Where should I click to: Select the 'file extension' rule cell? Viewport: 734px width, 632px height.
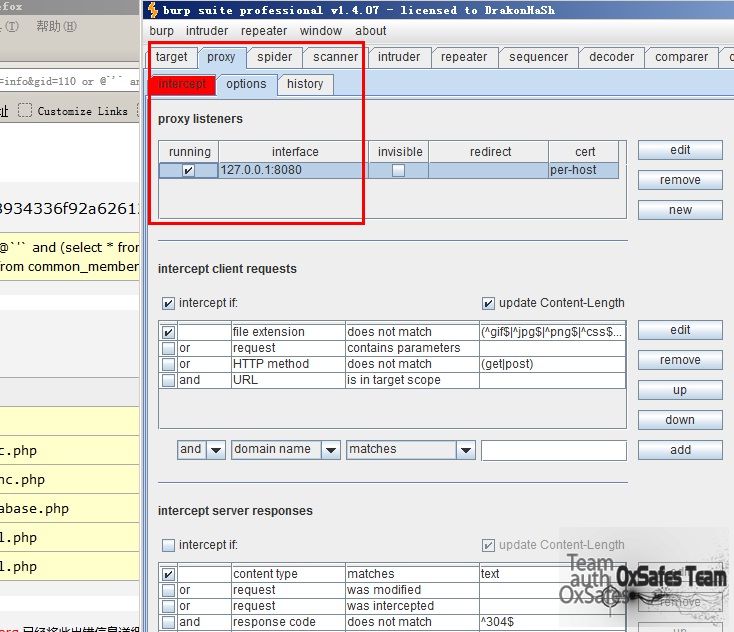(x=288, y=332)
